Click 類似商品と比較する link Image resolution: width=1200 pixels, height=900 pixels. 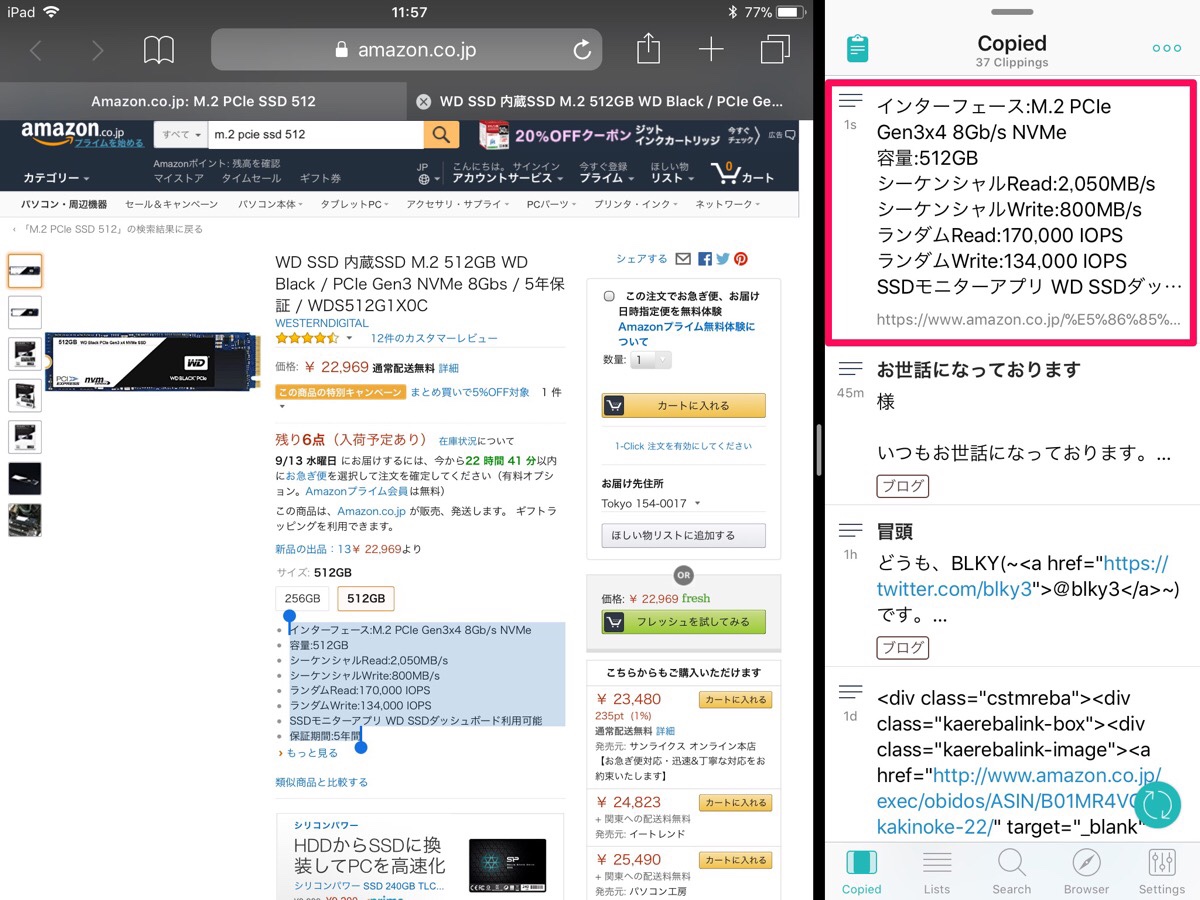321,782
